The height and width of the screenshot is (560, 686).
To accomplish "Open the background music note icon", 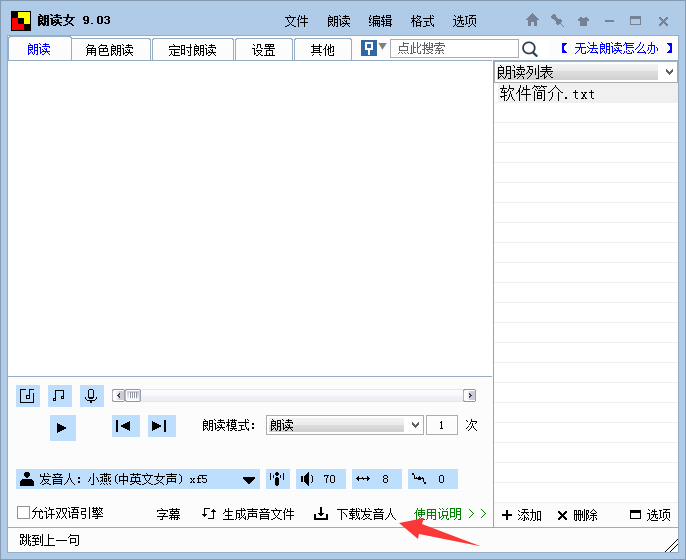I will [60, 396].
